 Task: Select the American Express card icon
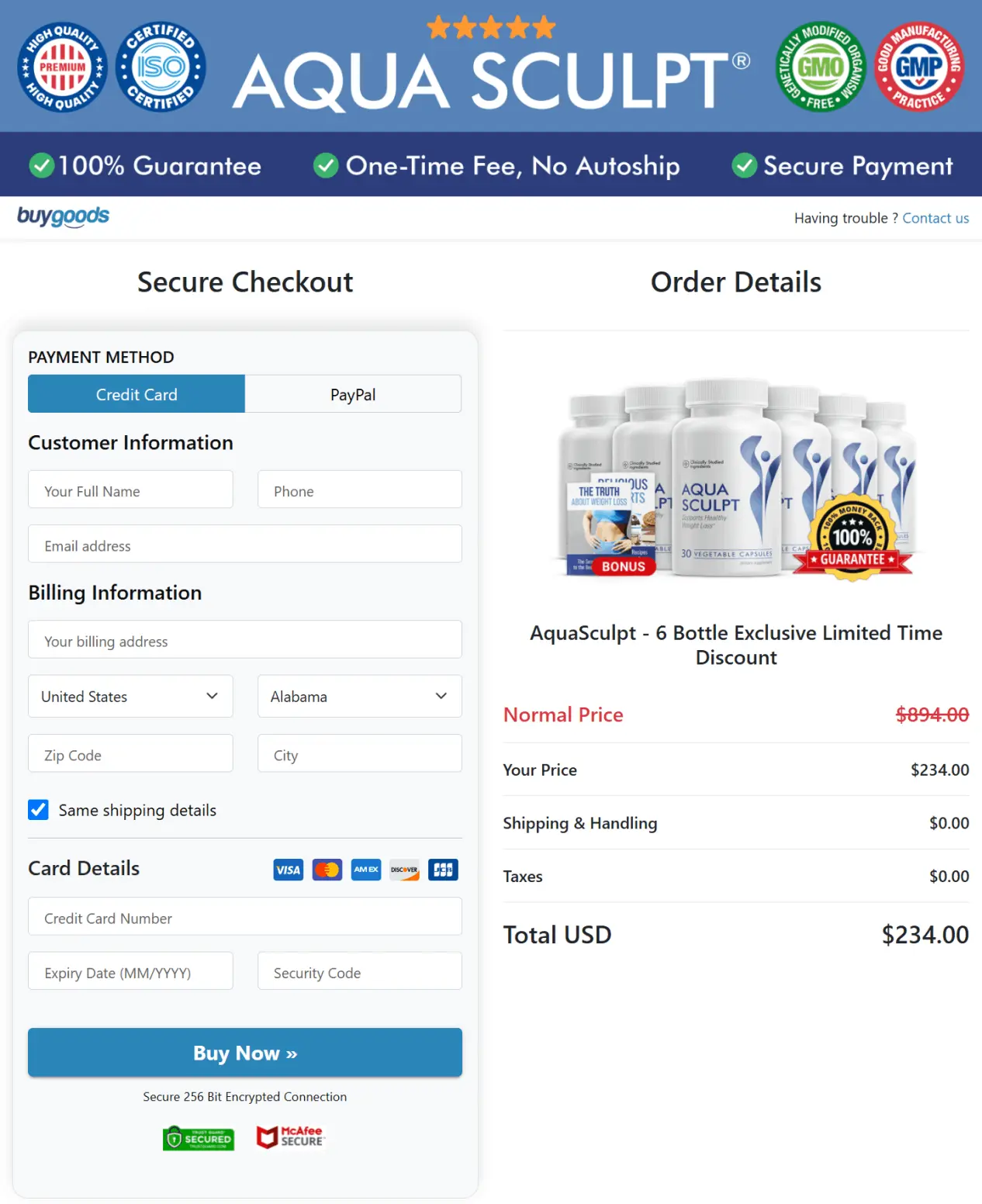(365, 870)
